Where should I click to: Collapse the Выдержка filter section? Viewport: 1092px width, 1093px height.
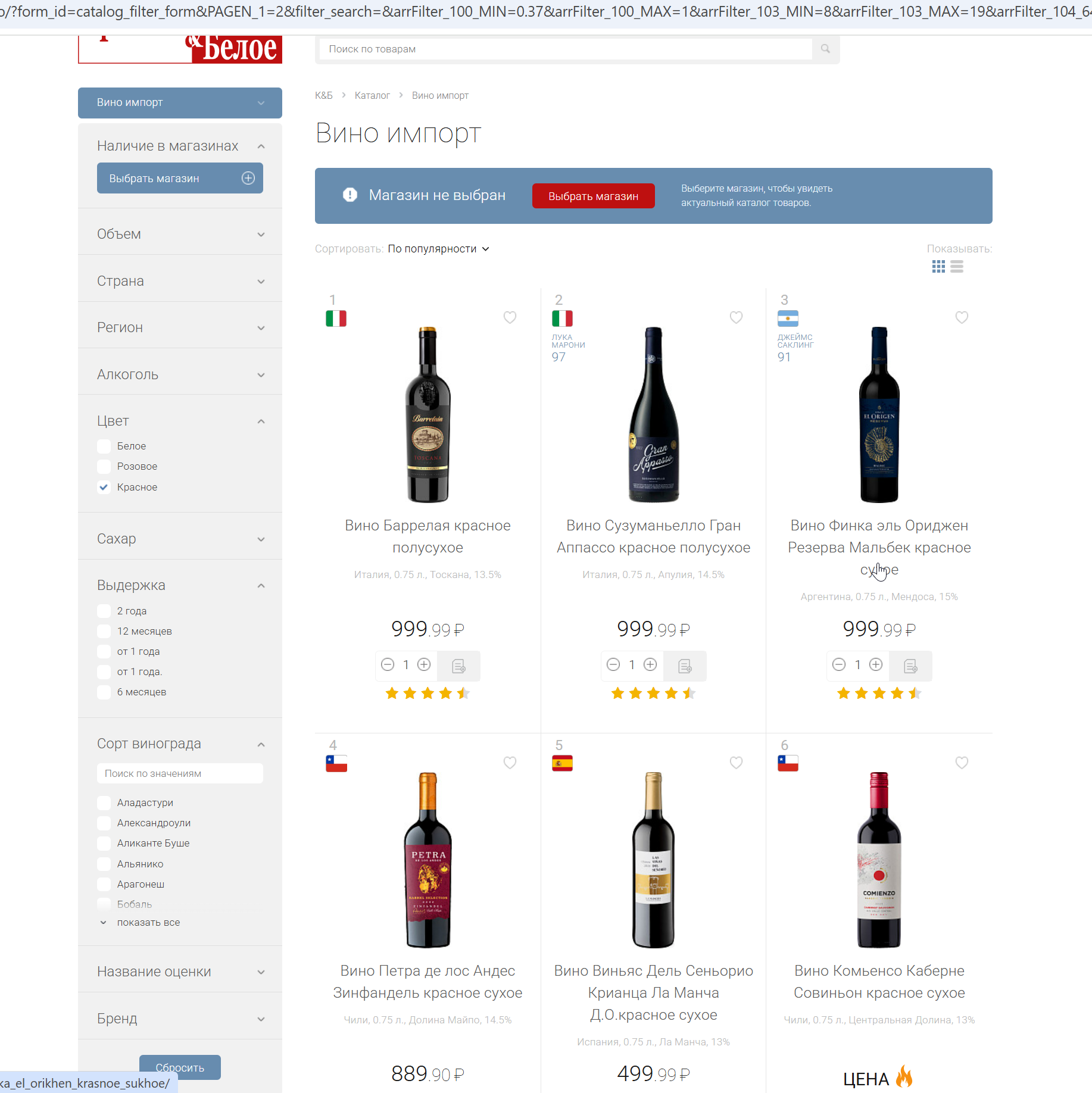coord(180,585)
